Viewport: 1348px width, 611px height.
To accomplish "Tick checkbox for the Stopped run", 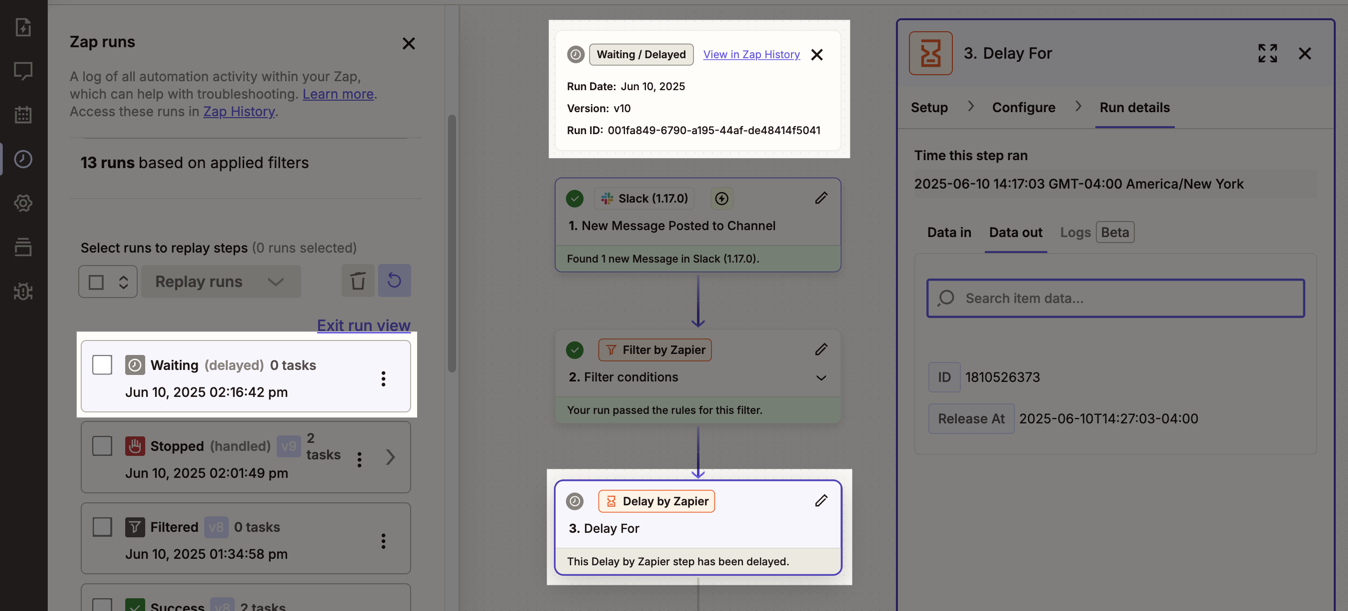I will [102, 446].
